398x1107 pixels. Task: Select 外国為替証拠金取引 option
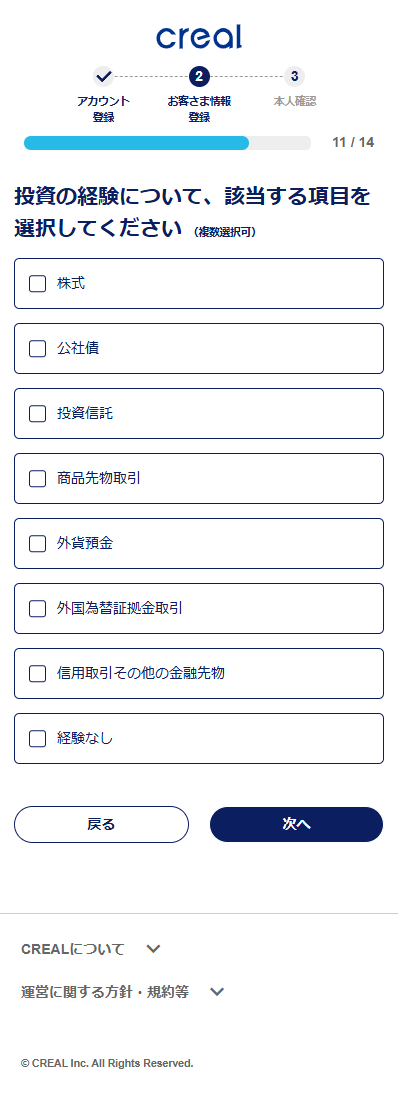coord(199,609)
